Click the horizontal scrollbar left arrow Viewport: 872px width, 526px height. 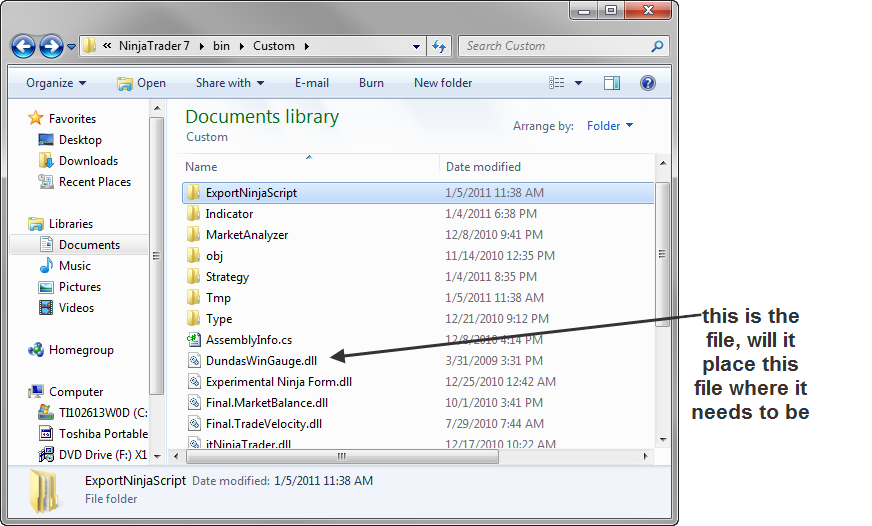point(176,456)
